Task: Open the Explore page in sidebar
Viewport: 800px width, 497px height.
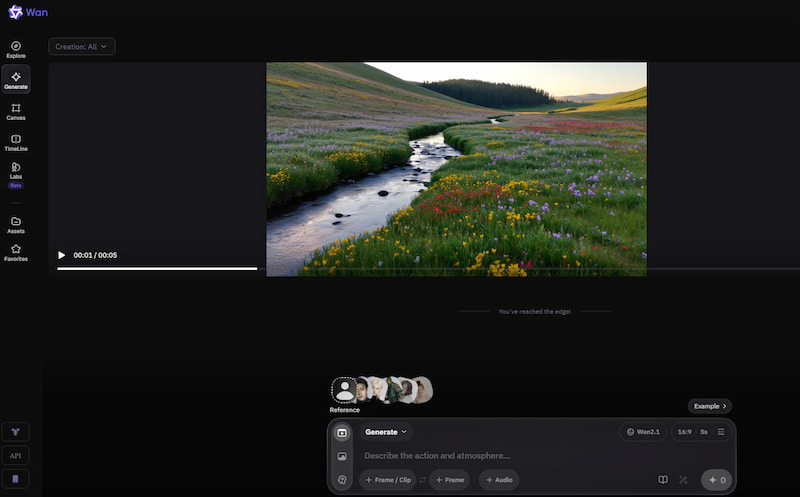Action: coord(16,49)
